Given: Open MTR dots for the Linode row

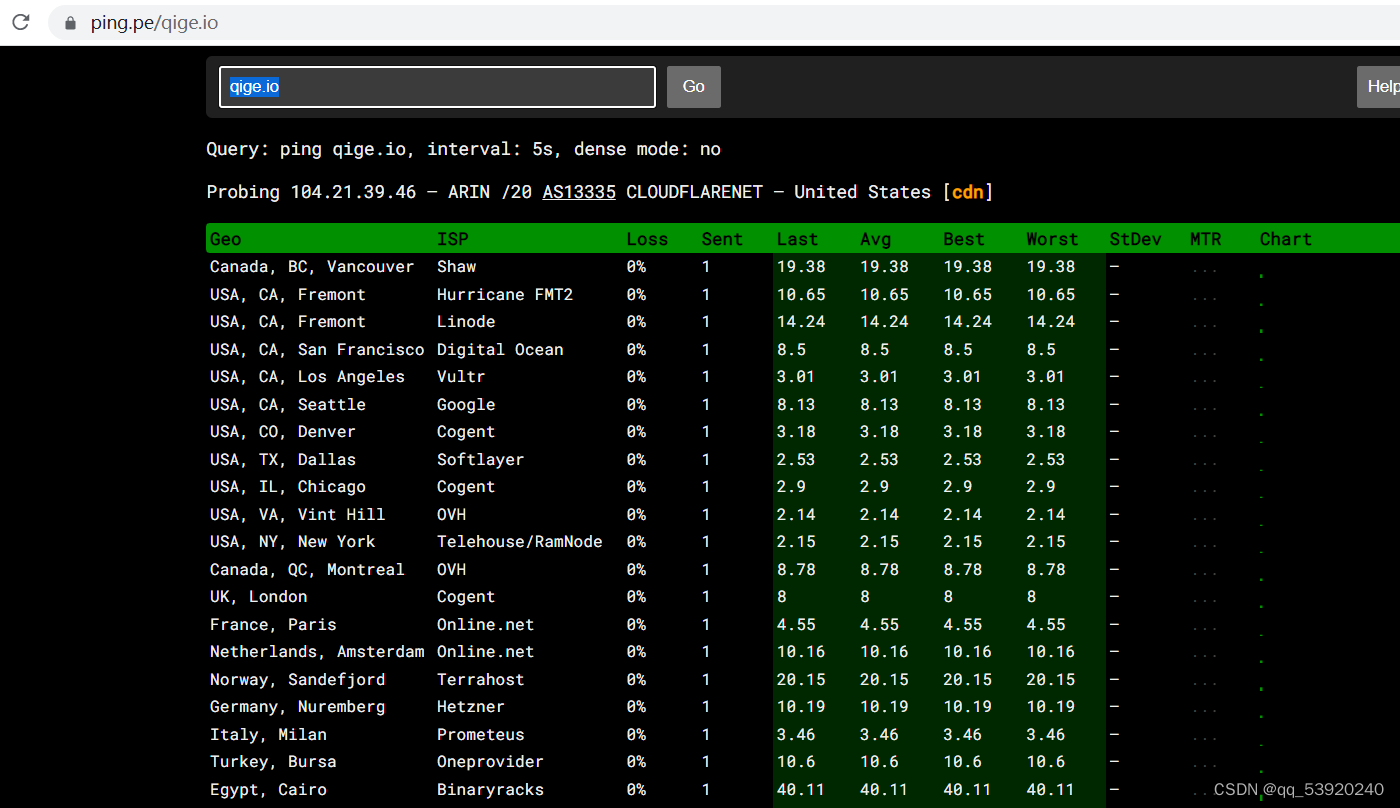Looking at the screenshot, I should (x=1205, y=324).
